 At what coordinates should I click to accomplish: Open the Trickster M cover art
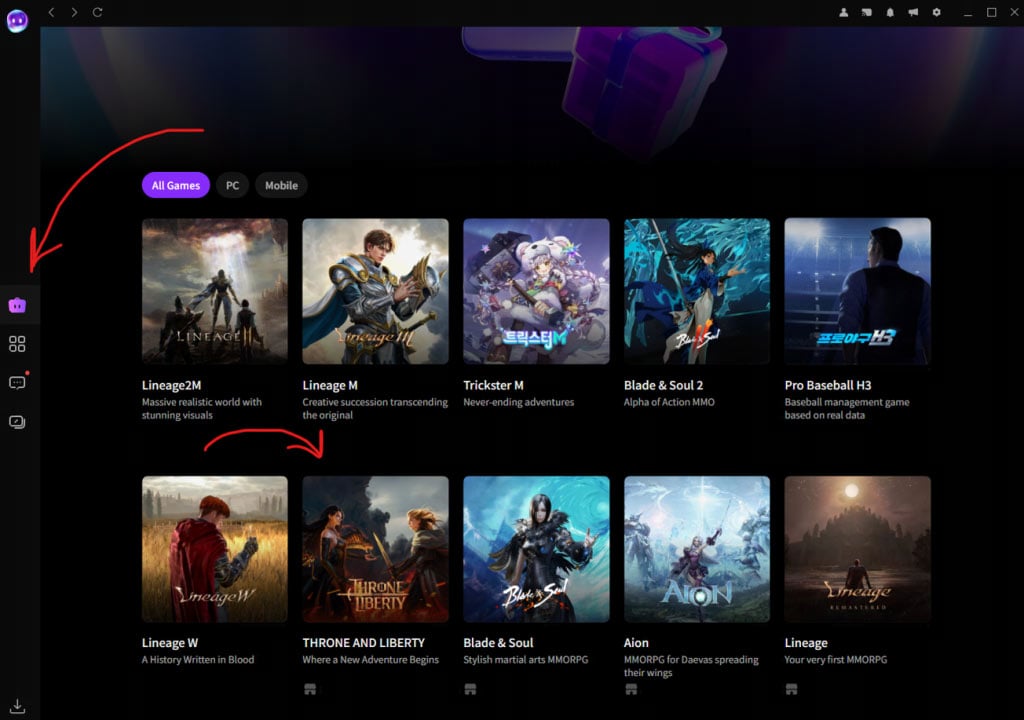[x=536, y=291]
